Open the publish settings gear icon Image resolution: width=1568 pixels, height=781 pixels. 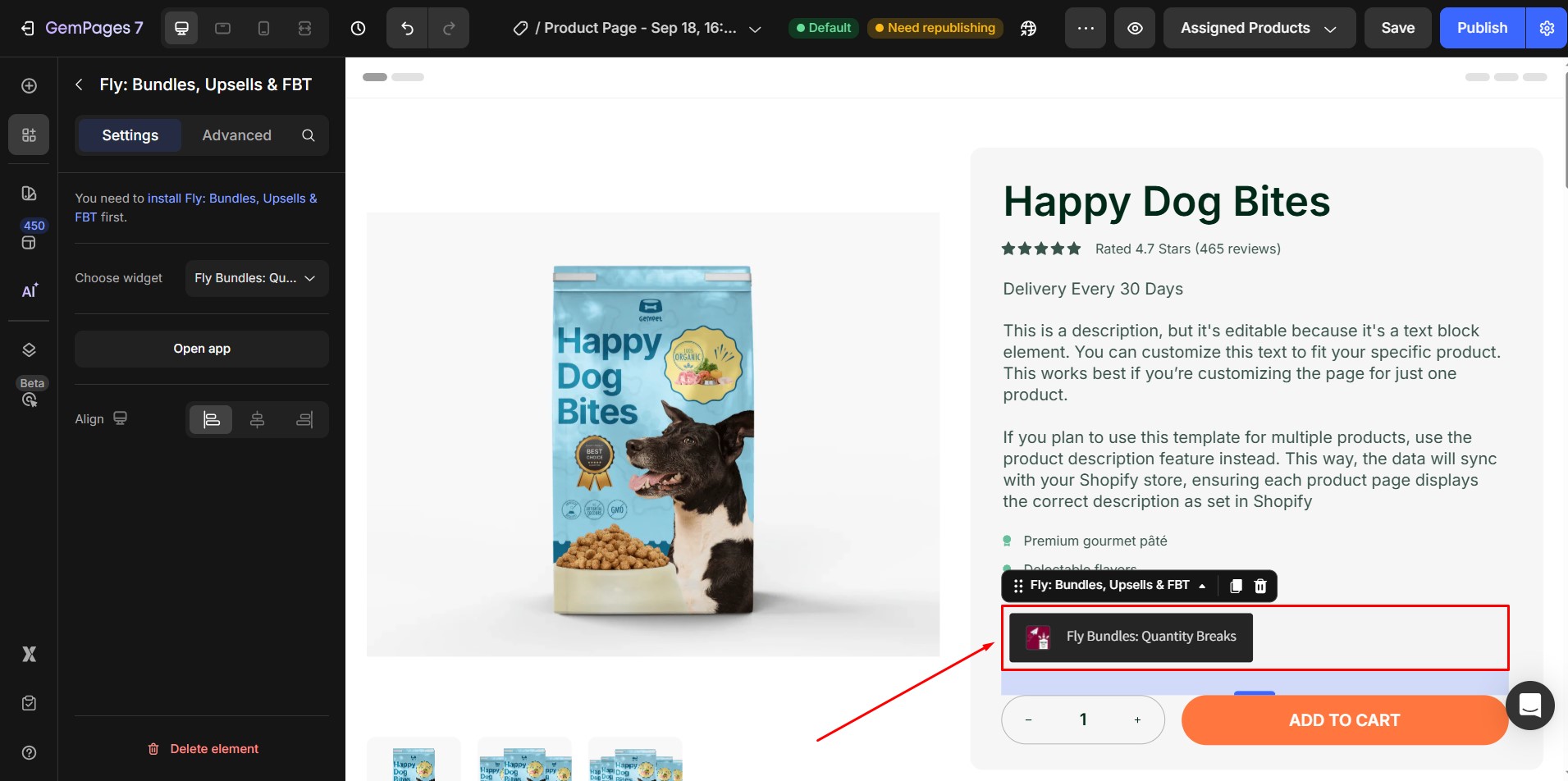coord(1547,29)
